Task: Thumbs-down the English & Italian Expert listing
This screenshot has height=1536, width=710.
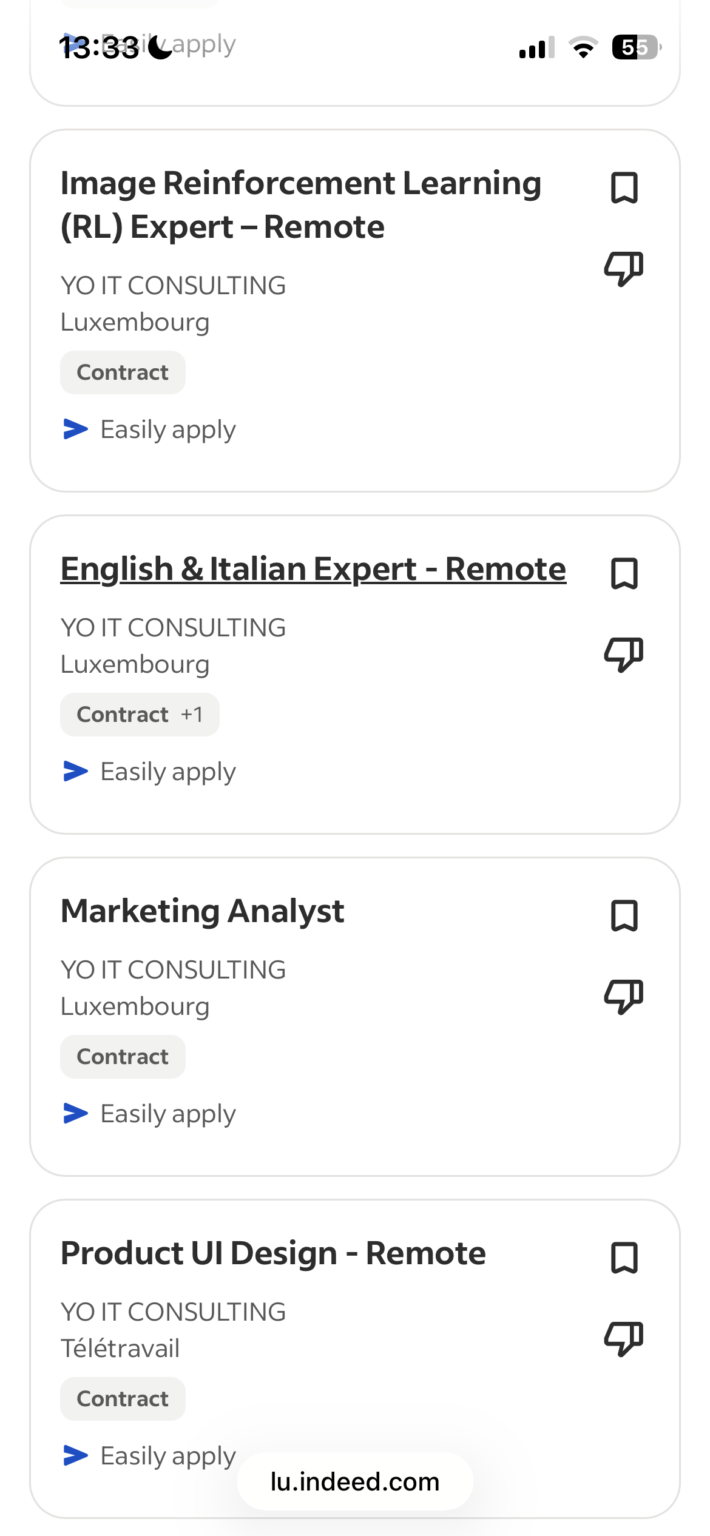Action: click(623, 654)
